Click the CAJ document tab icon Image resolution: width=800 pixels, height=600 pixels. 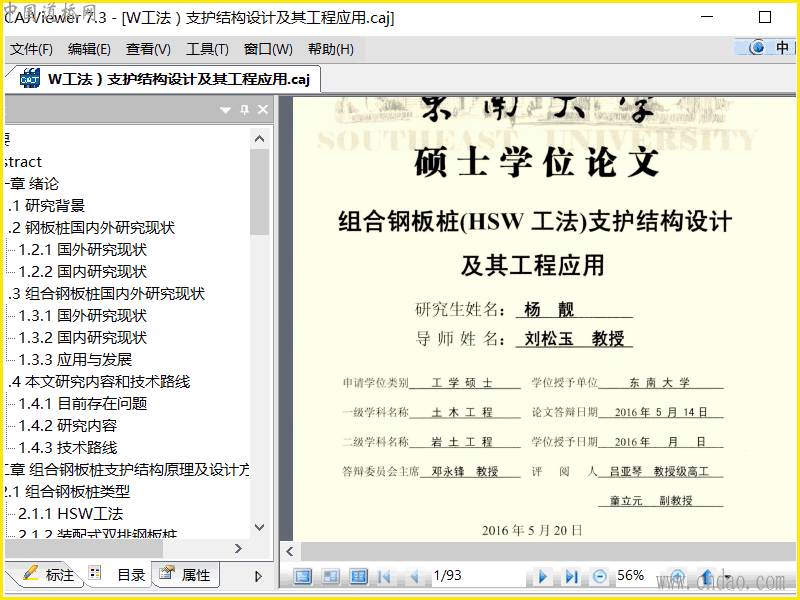(x=30, y=79)
